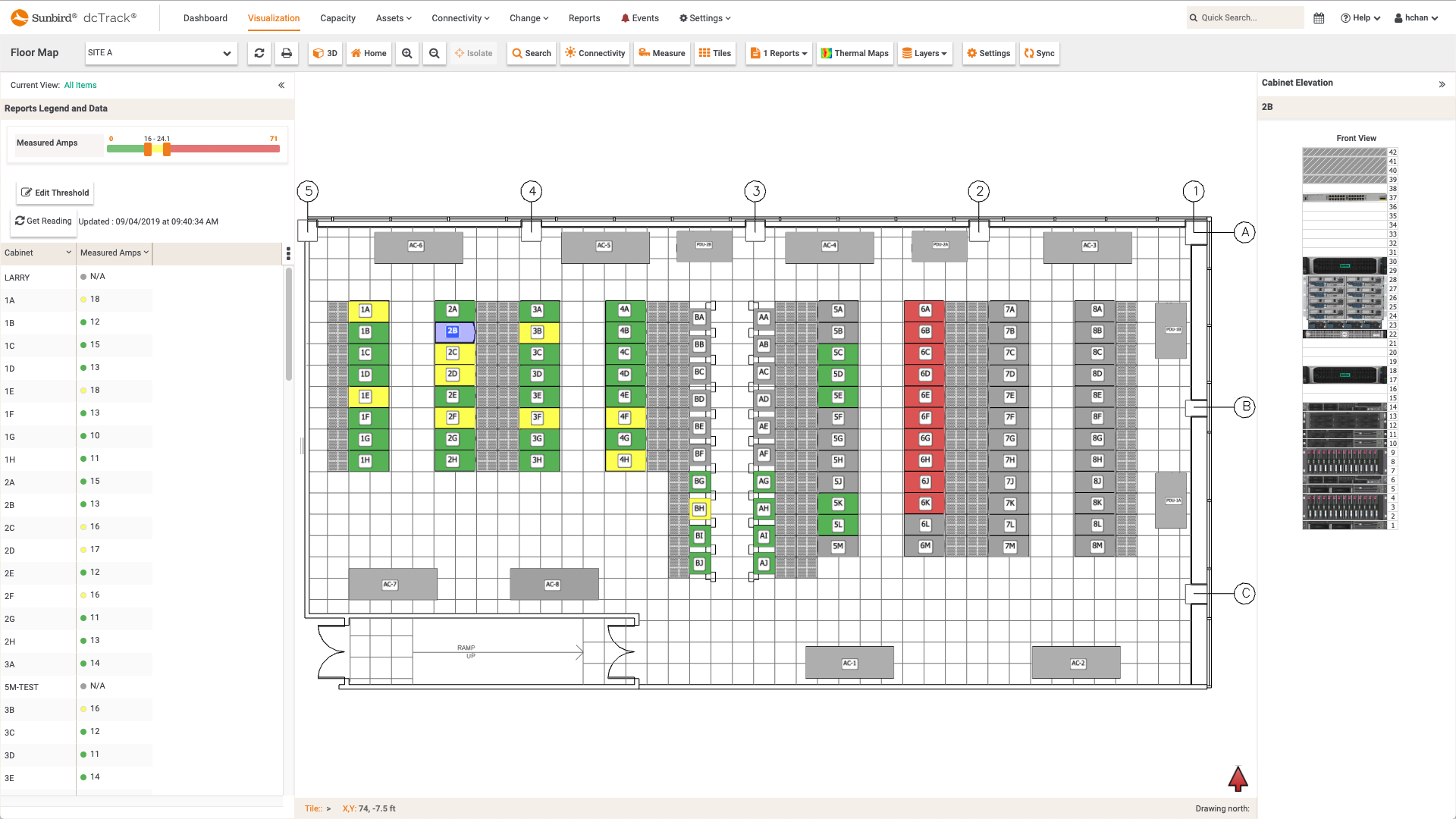Click Get Reading button
This screenshot has width=1456, height=819.
click(42, 221)
